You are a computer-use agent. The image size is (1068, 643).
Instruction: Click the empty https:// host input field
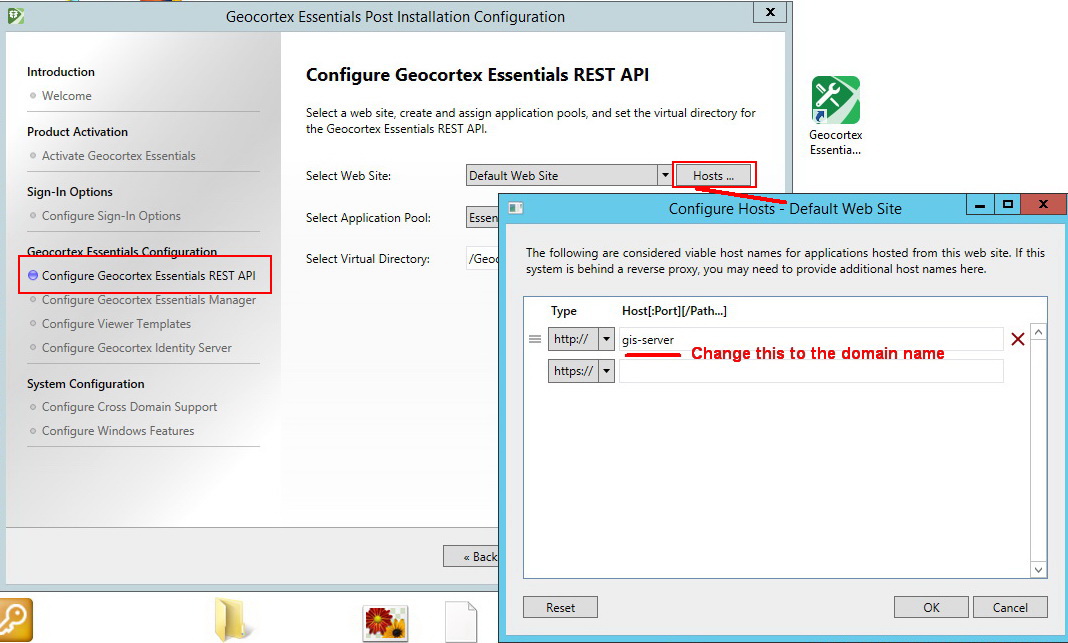coord(811,371)
